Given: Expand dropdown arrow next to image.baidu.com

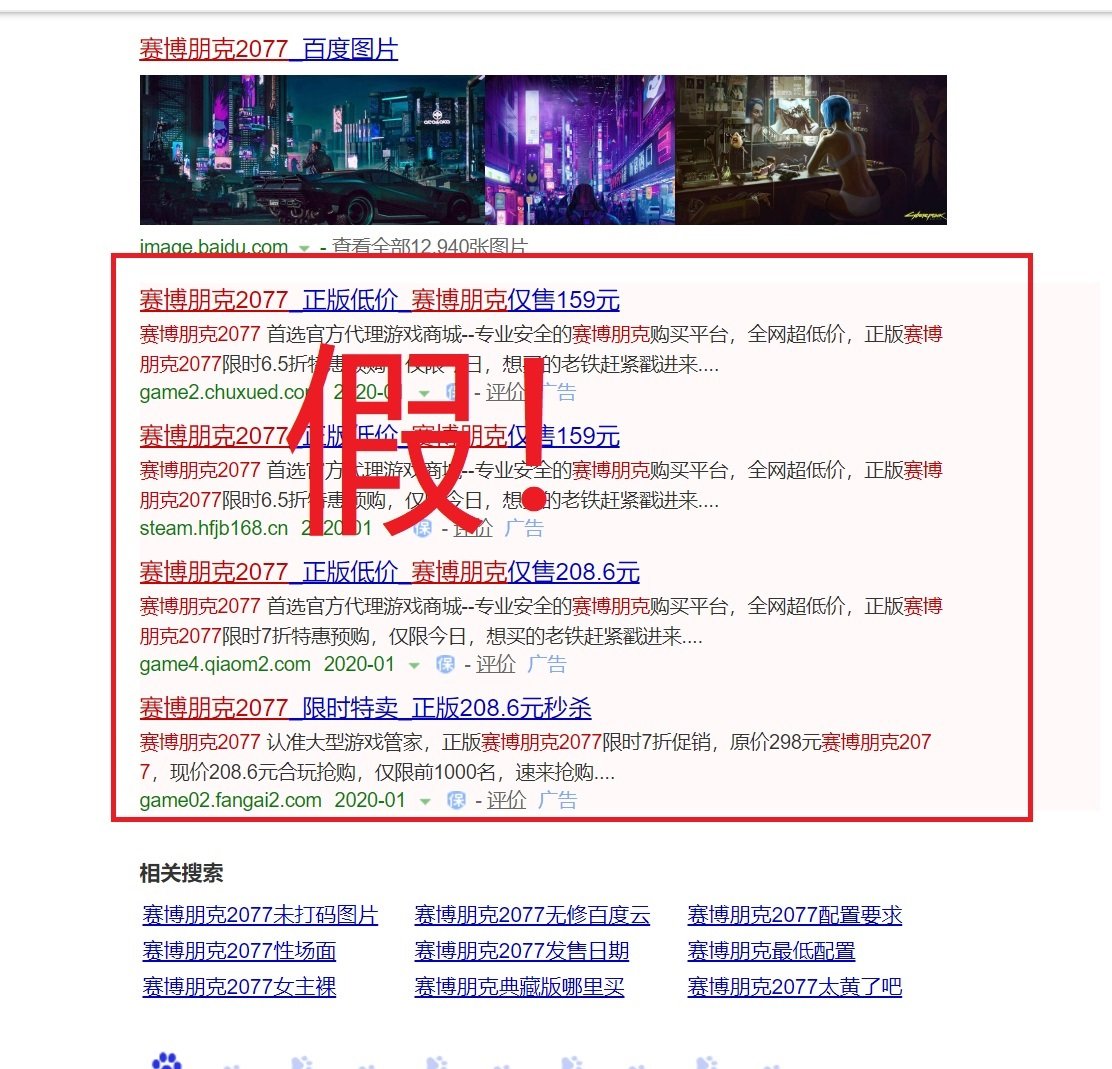Looking at the screenshot, I should tap(304, 247).
